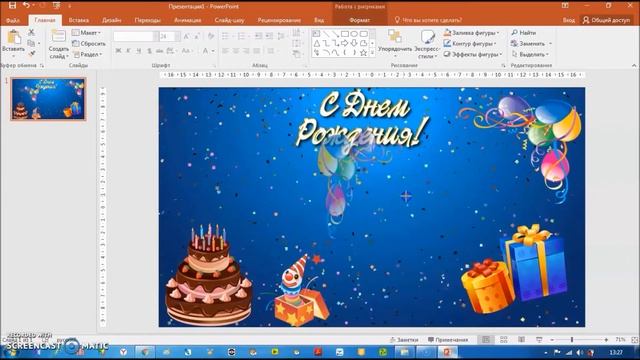Switch to normal view in status bar

(x=486, y=340)
